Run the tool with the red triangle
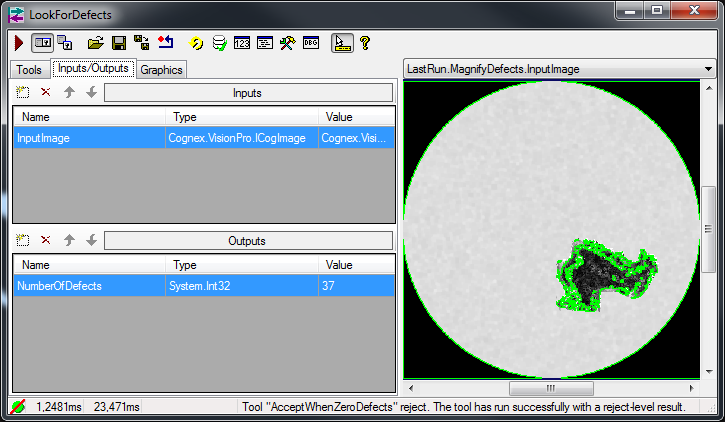725x422 pixels. (x=19, y=43)
